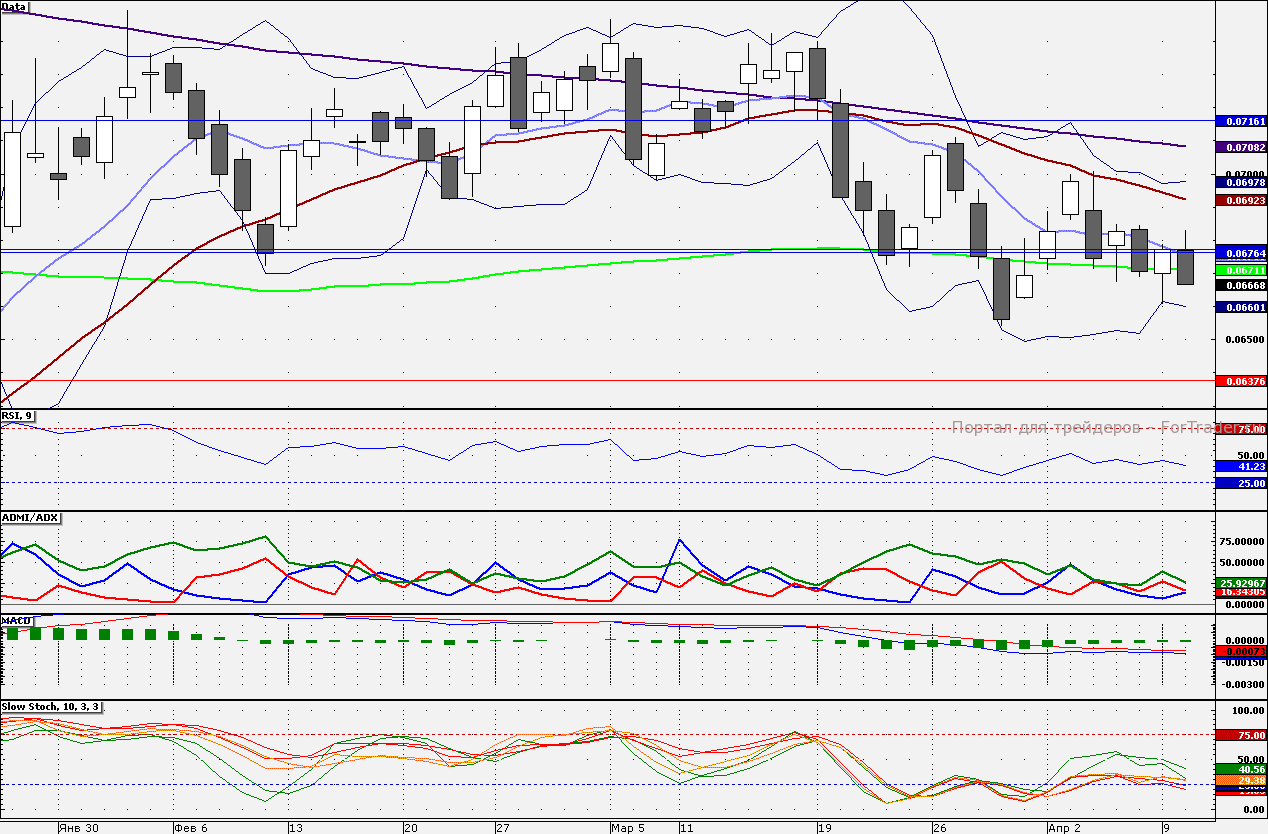The width and height of the screenshot is (1268, 834).
Task: Click the green ADX value tag 25.92967
Action: [x=1241, y=582]
